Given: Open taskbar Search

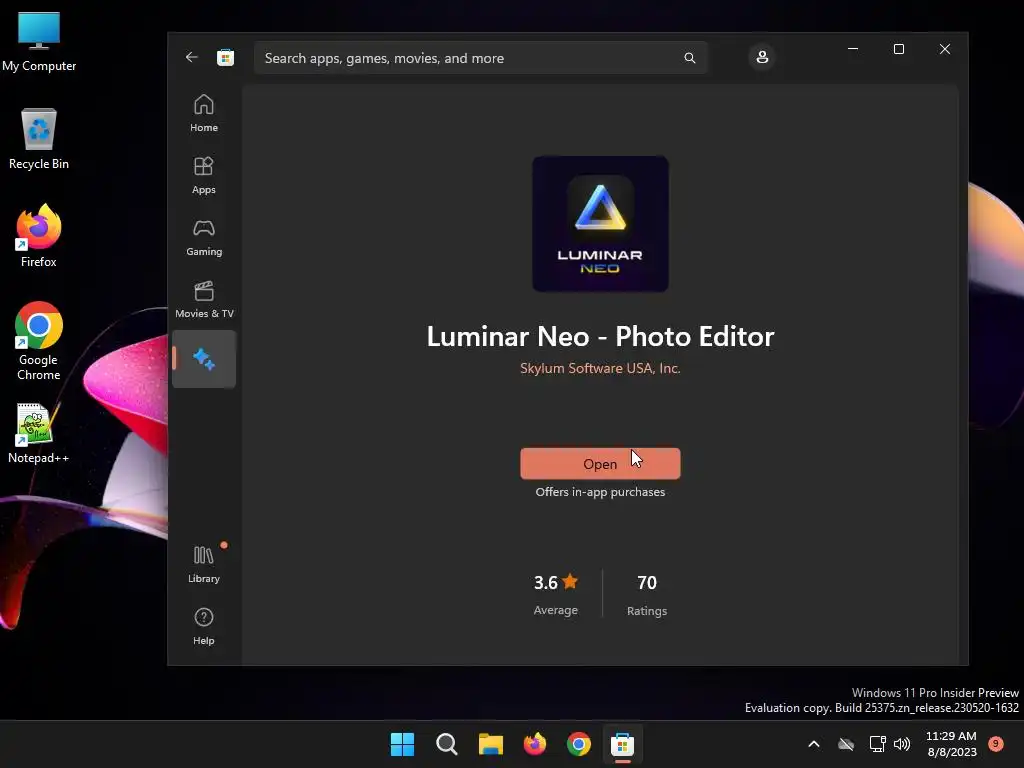Looking at the screenshot, I should [447, 744].
